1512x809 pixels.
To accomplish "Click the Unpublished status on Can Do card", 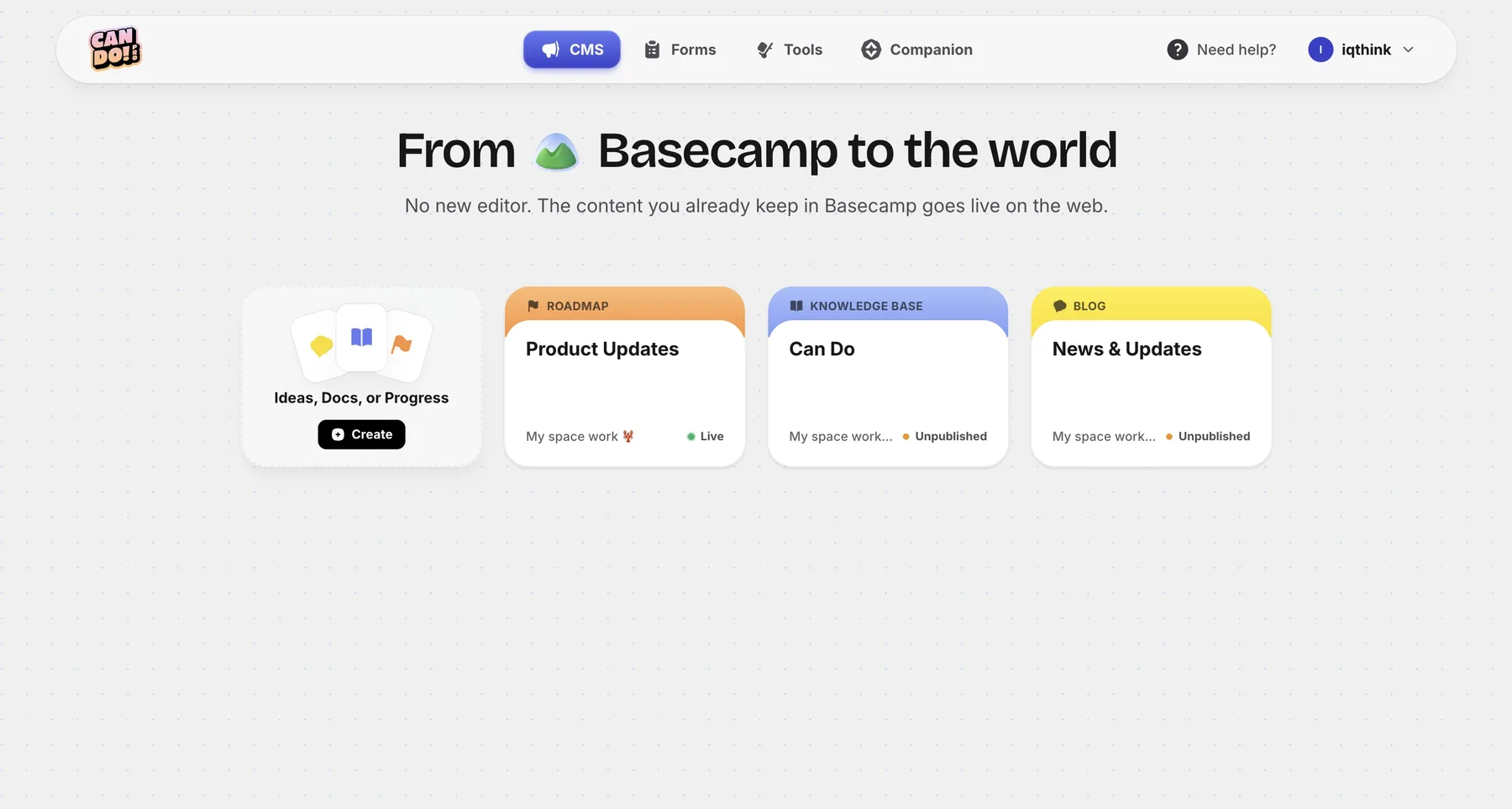I will [951, 436].
